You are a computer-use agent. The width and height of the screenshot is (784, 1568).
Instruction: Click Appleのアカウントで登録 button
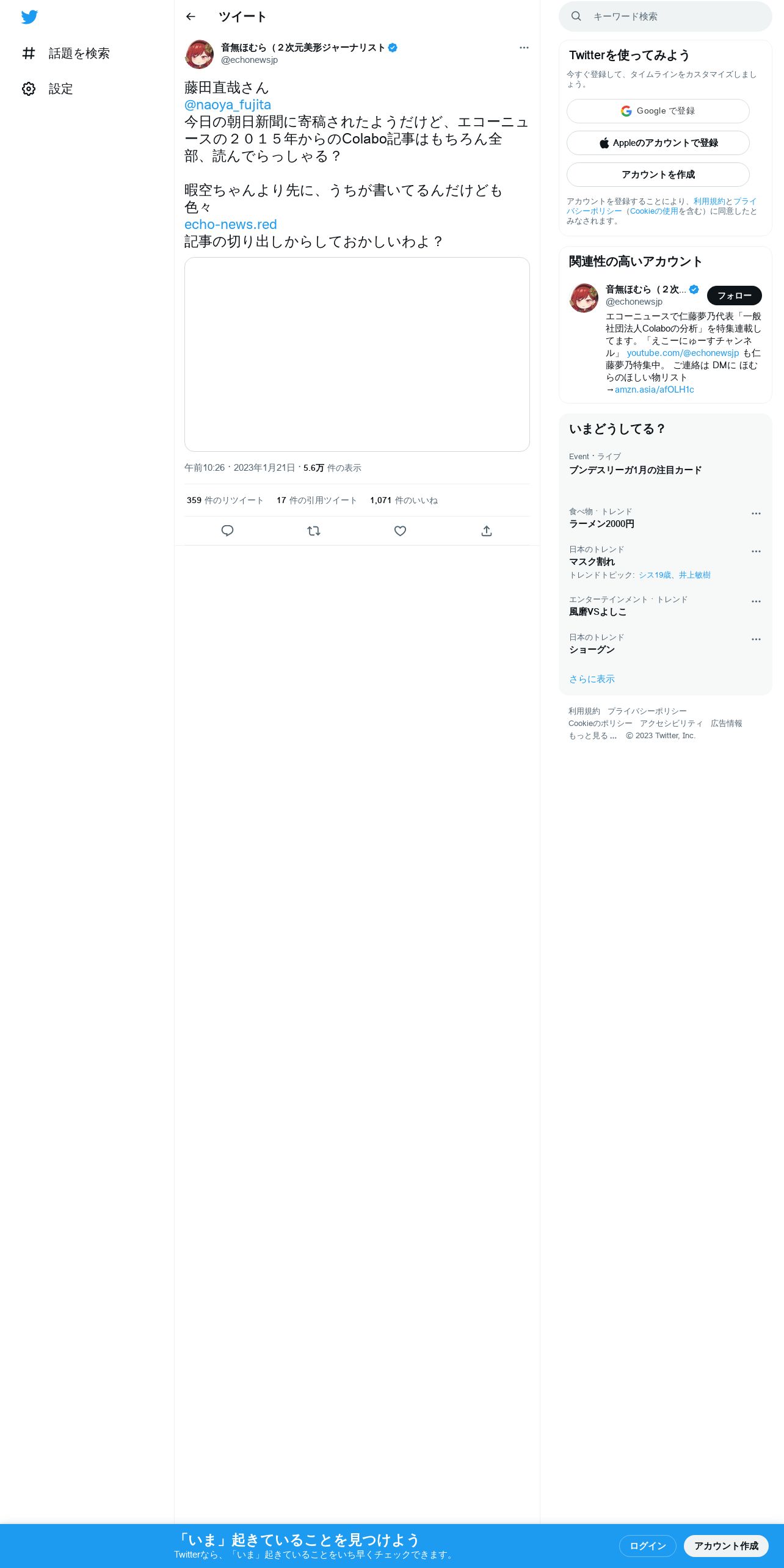coord(658,143)
